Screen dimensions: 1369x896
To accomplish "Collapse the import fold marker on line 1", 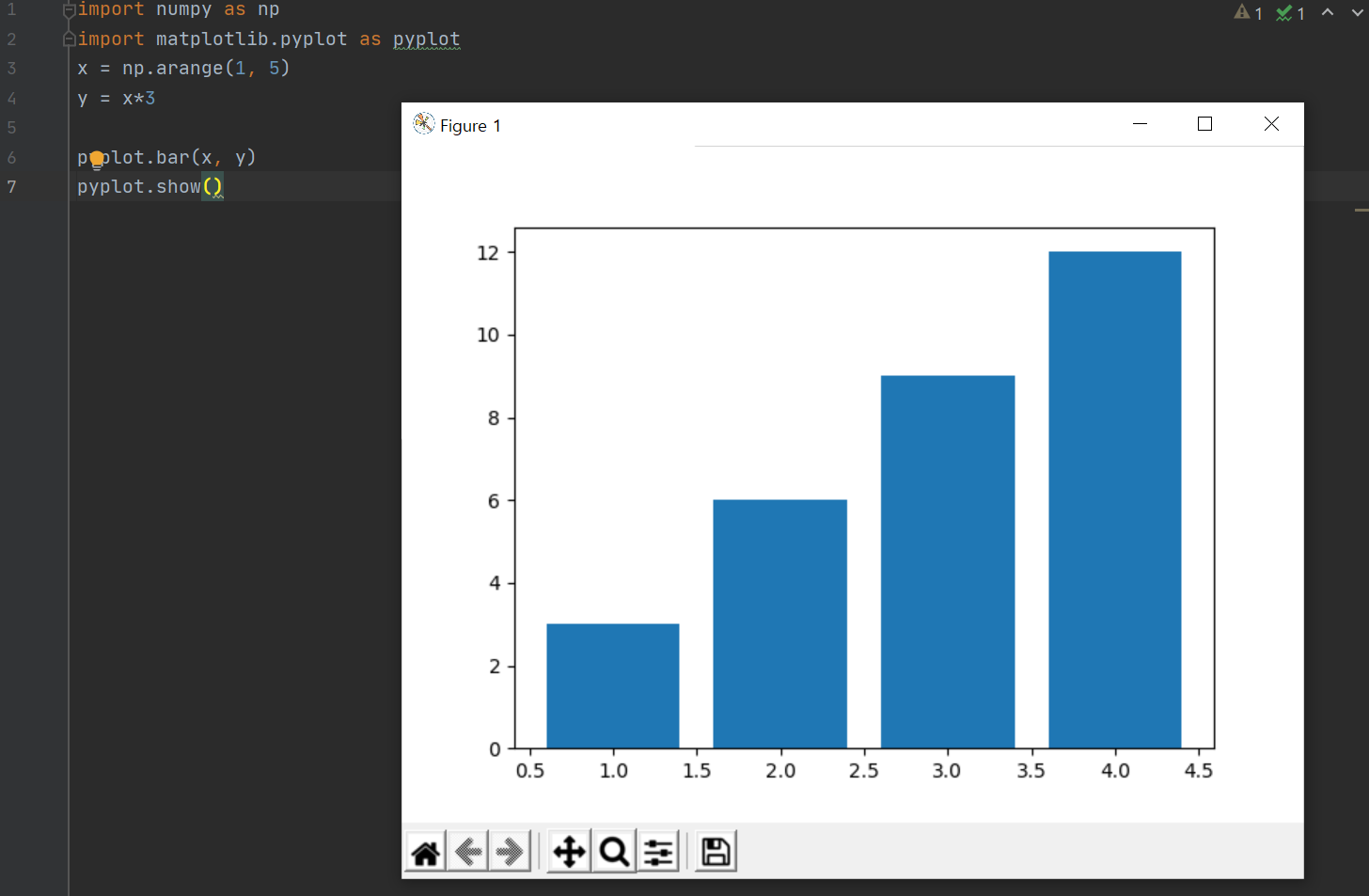I will (69, 10).
